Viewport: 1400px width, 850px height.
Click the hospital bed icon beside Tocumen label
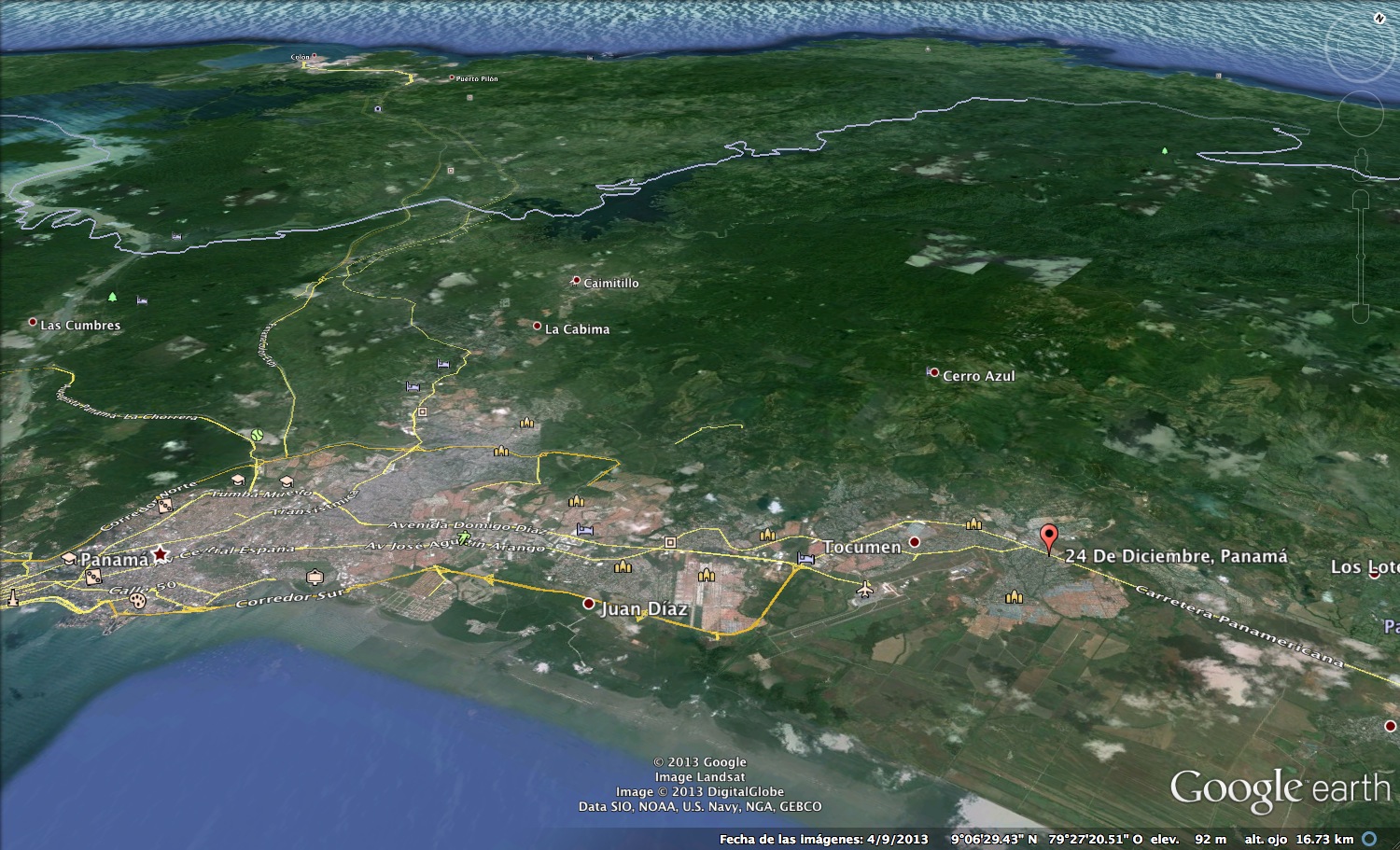click(805, 558)
